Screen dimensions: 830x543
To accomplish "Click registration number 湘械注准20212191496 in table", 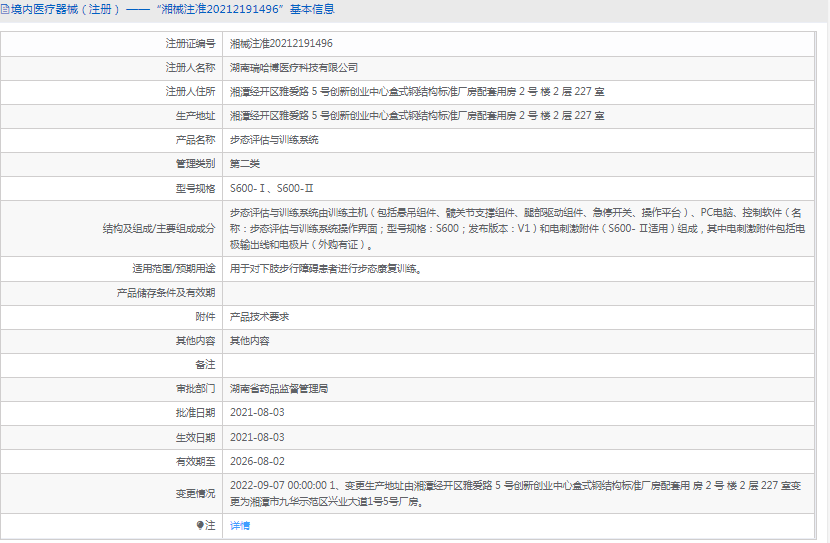I will pyautogui.click(x=281, y=44).
